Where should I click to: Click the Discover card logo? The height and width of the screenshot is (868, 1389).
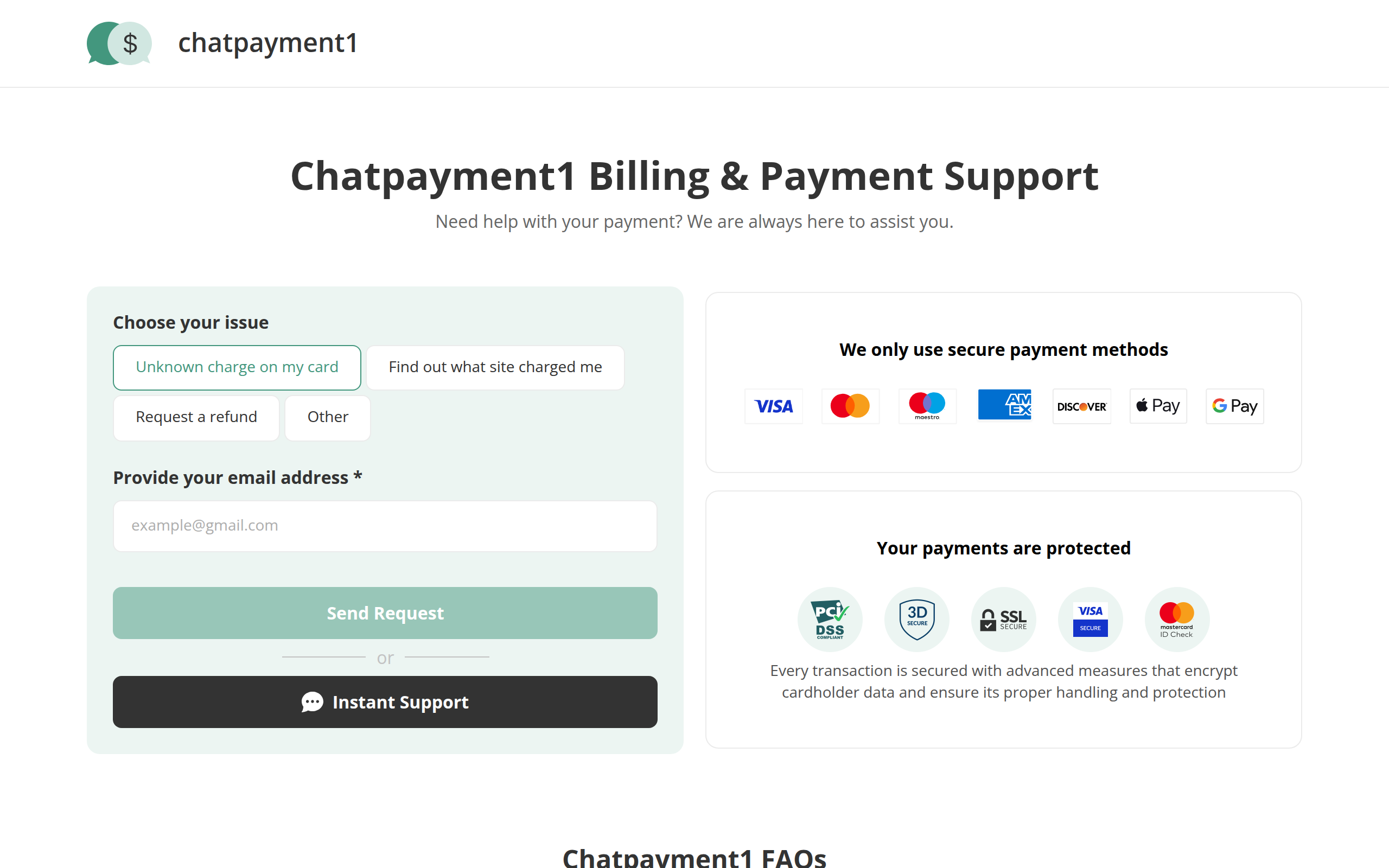click(x=1081, y=406)
